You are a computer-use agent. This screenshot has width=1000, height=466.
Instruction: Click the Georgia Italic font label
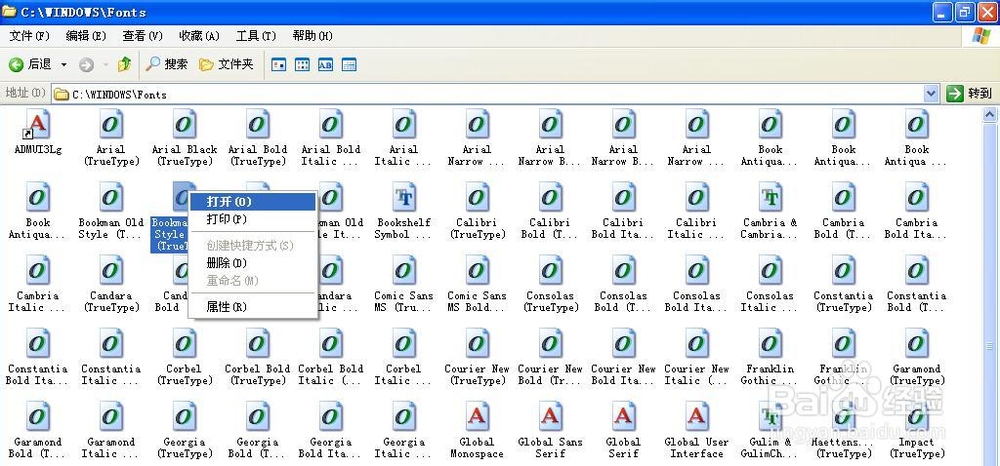click(x=404, y=448)
